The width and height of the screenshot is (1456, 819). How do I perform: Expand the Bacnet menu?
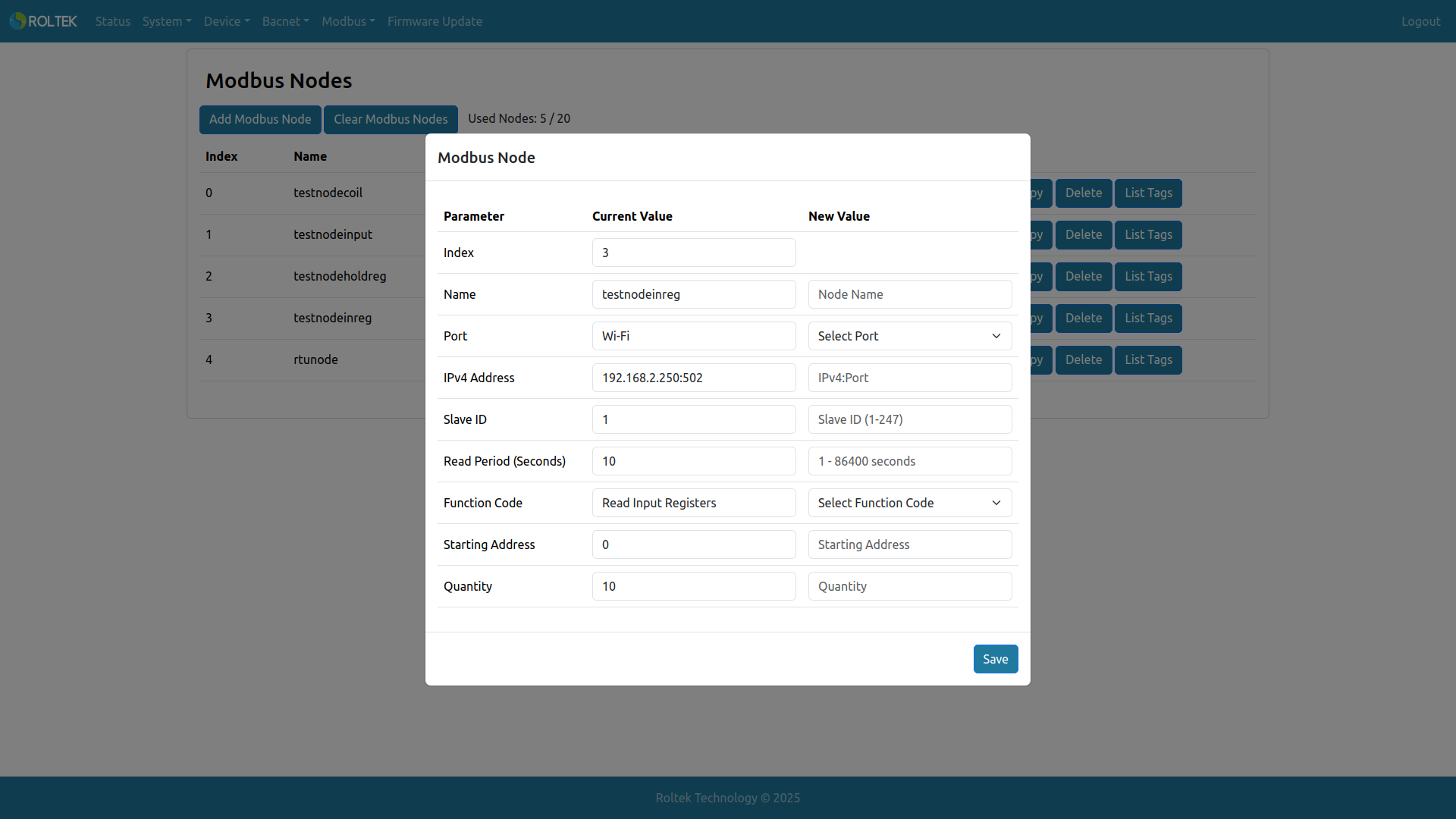tap(286, 21)
